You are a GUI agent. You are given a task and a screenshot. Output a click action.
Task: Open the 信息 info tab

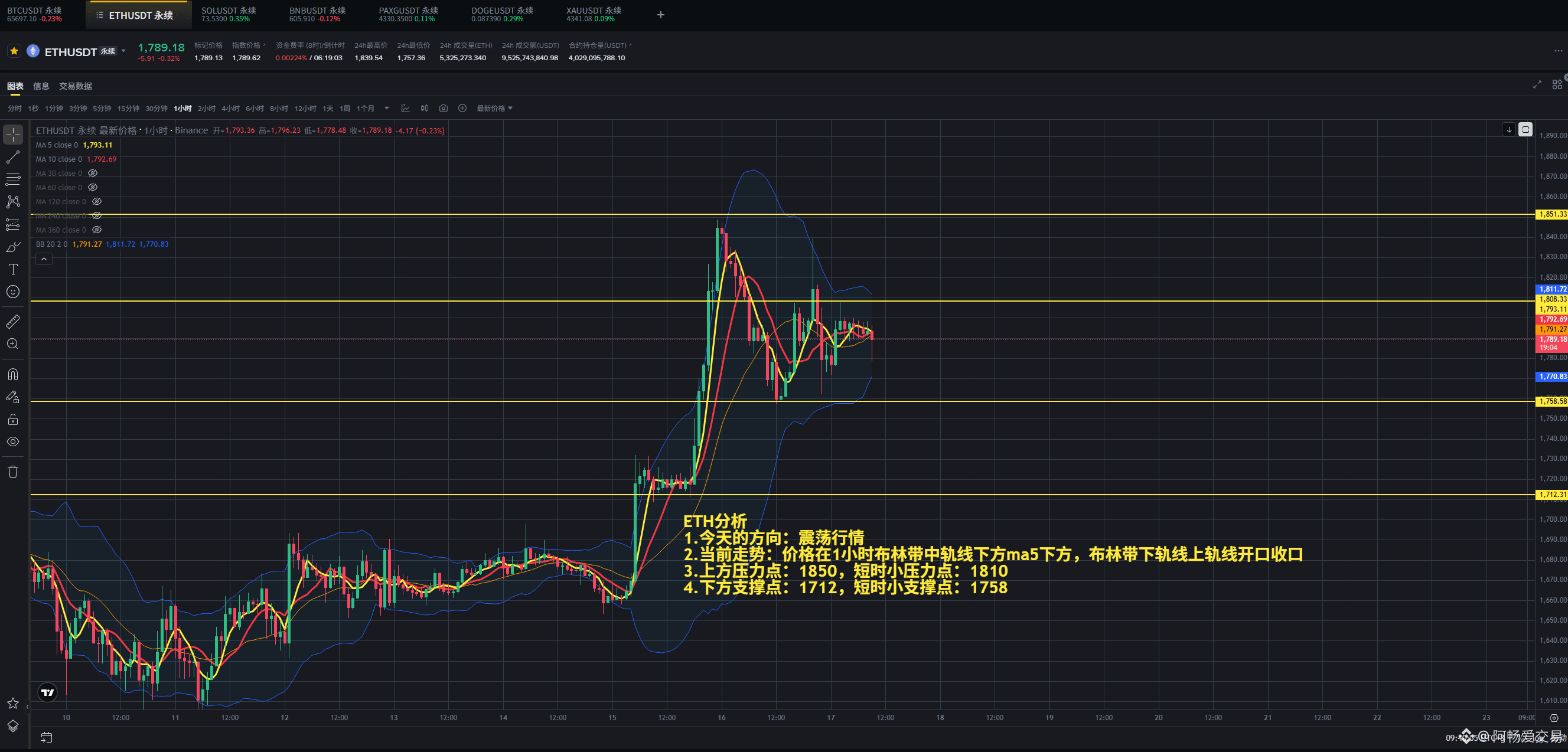pyautogui.click(x=41, y=86)
